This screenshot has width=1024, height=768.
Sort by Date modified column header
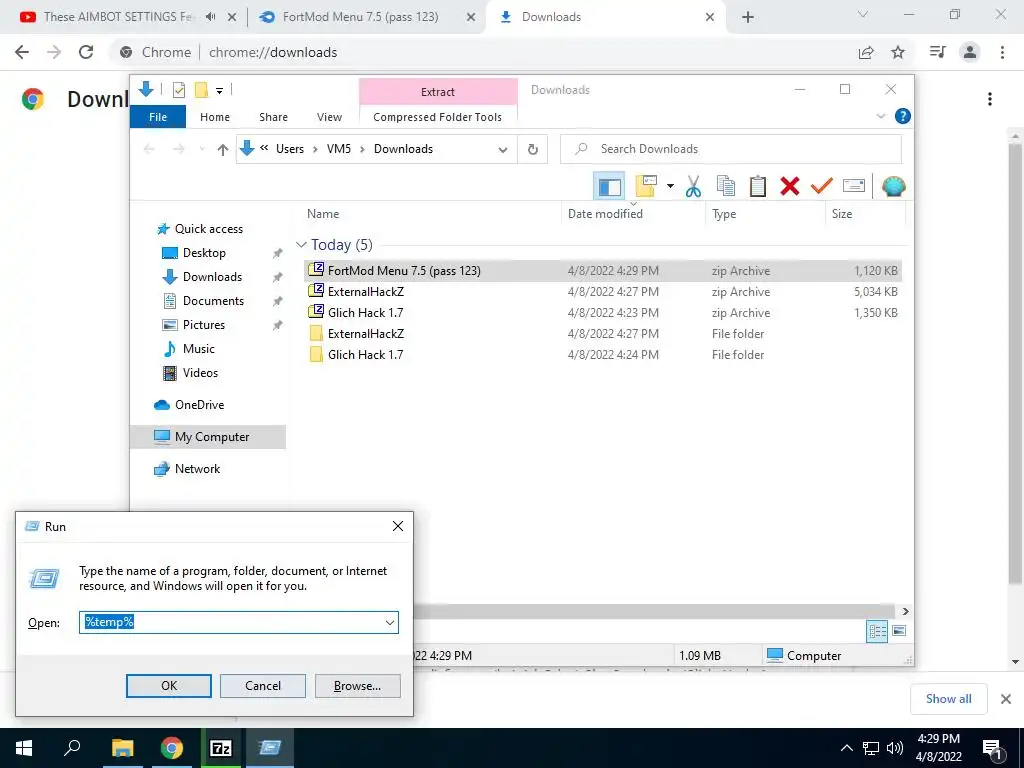[633, 214]
